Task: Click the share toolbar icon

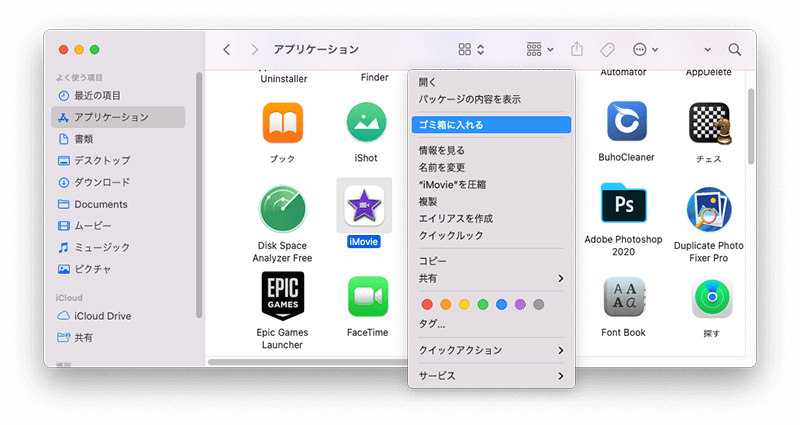Action: (577, 49)
